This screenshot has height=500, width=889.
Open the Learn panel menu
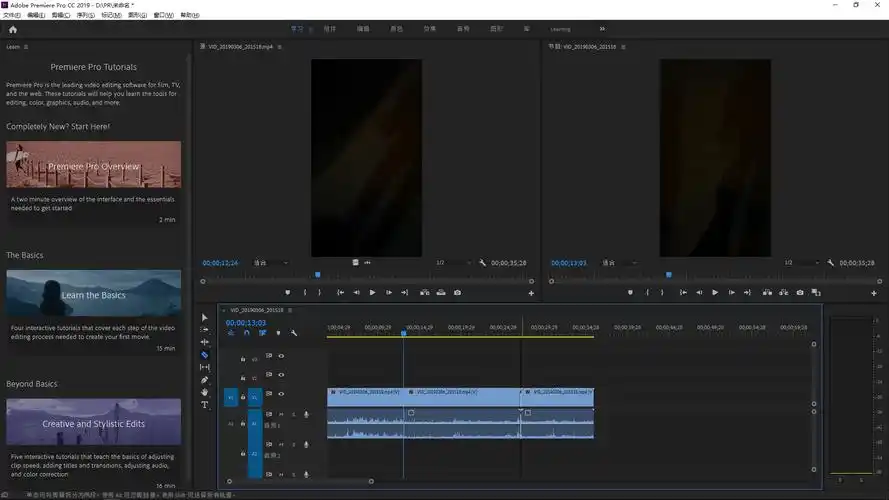pyautogui.click(x=26, y=47)
